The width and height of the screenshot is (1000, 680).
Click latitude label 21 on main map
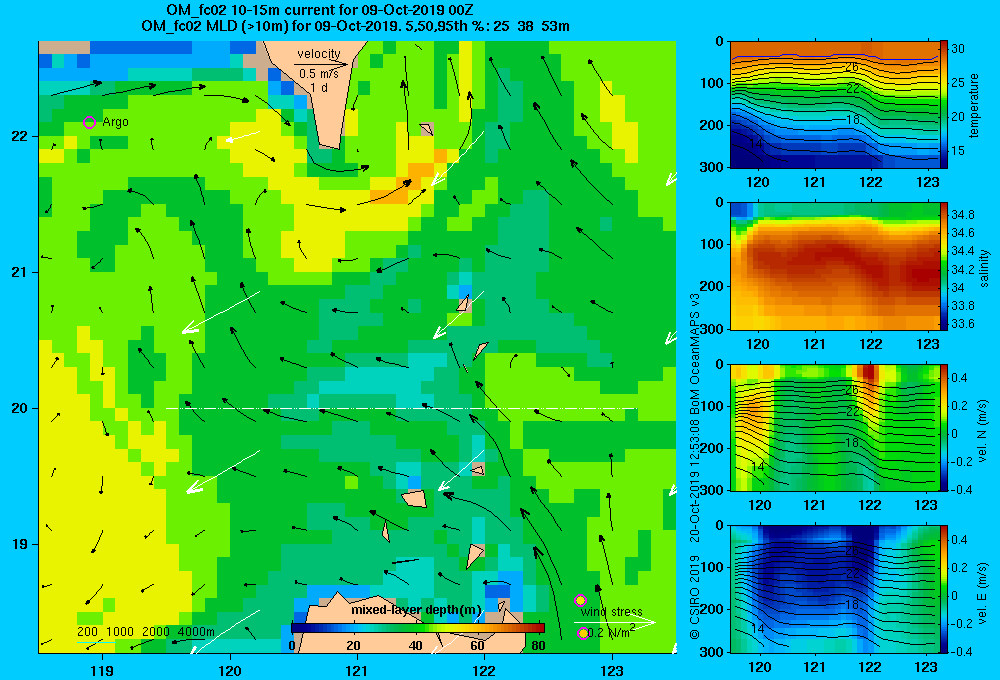19,272
